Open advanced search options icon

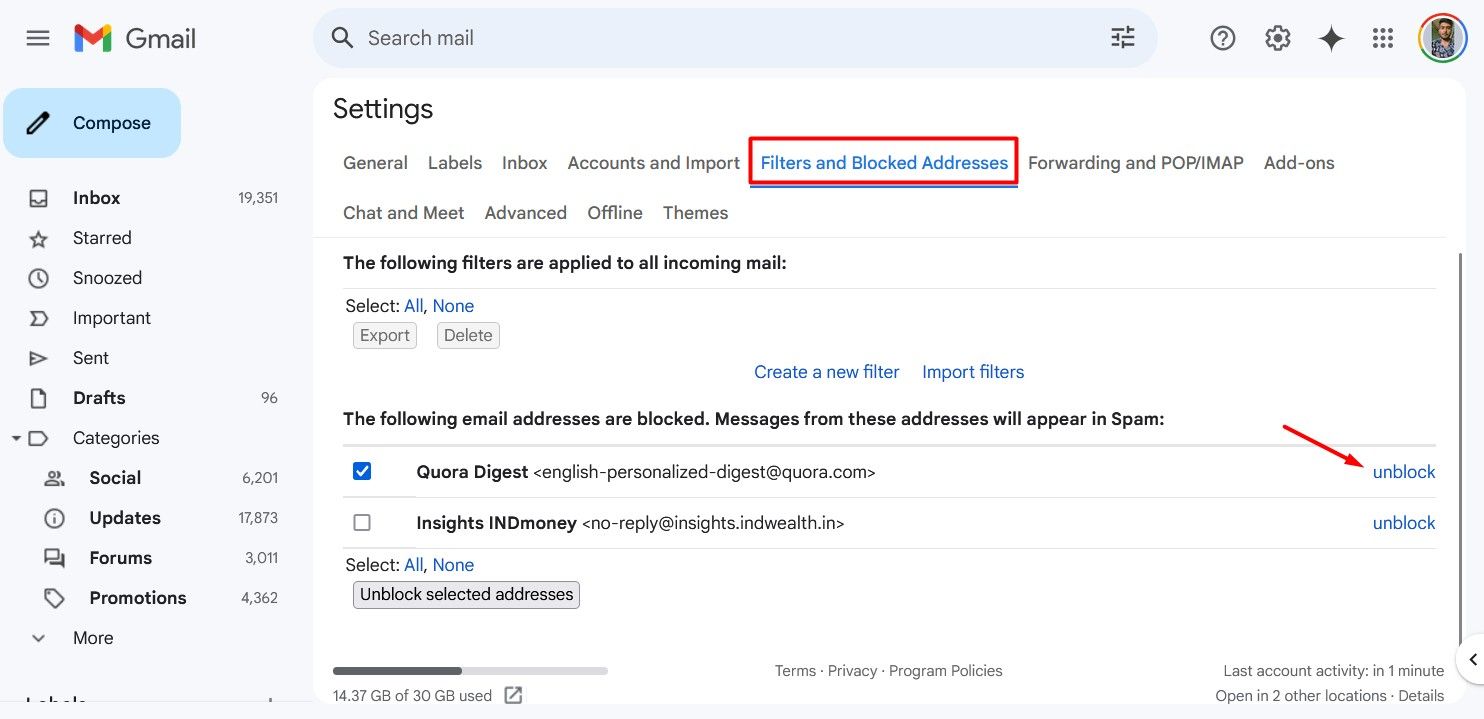pos(1121,37)
